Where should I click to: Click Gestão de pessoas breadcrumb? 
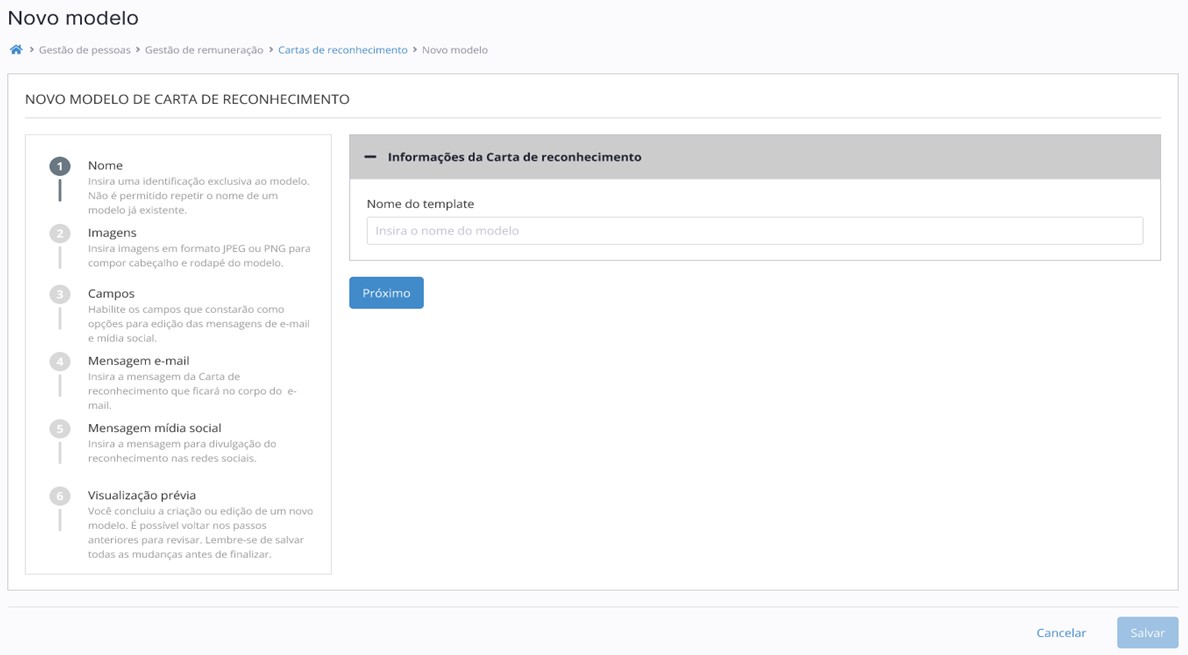pos(85,50)
